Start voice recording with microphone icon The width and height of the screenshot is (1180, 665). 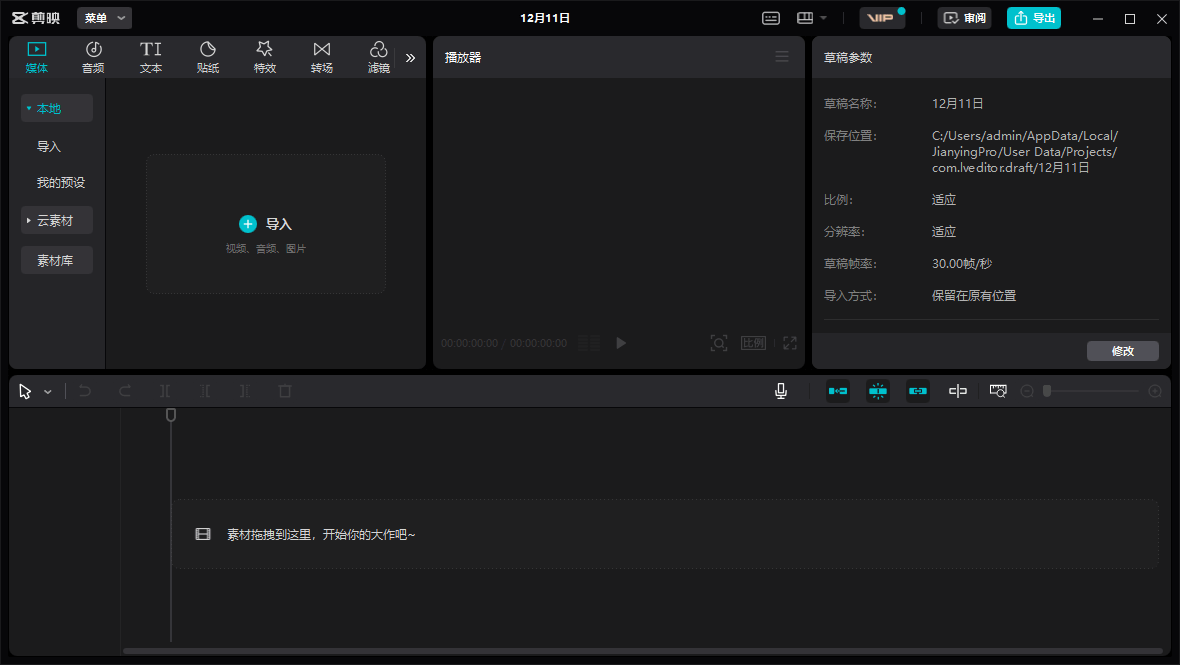tap(781, 391)
